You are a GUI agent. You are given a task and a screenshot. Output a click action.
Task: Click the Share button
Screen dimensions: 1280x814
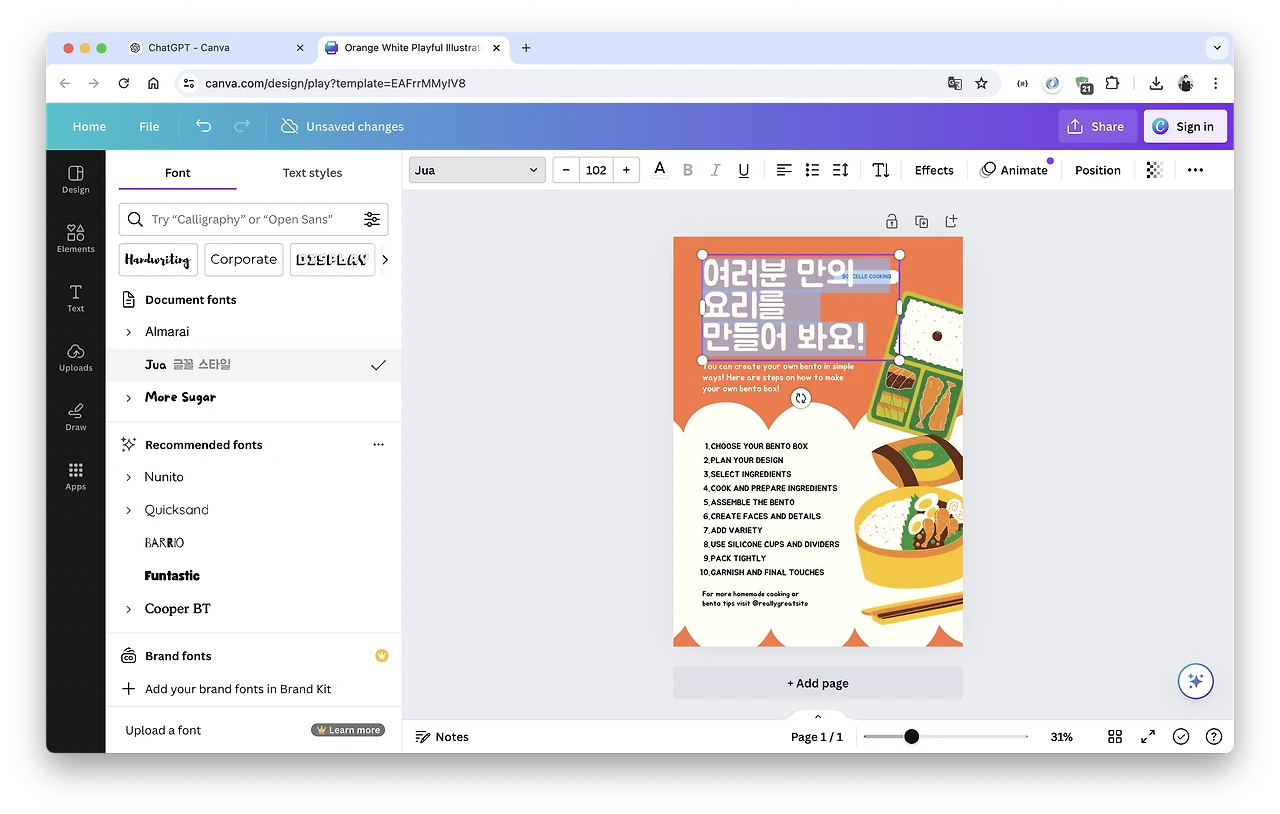1097,127
